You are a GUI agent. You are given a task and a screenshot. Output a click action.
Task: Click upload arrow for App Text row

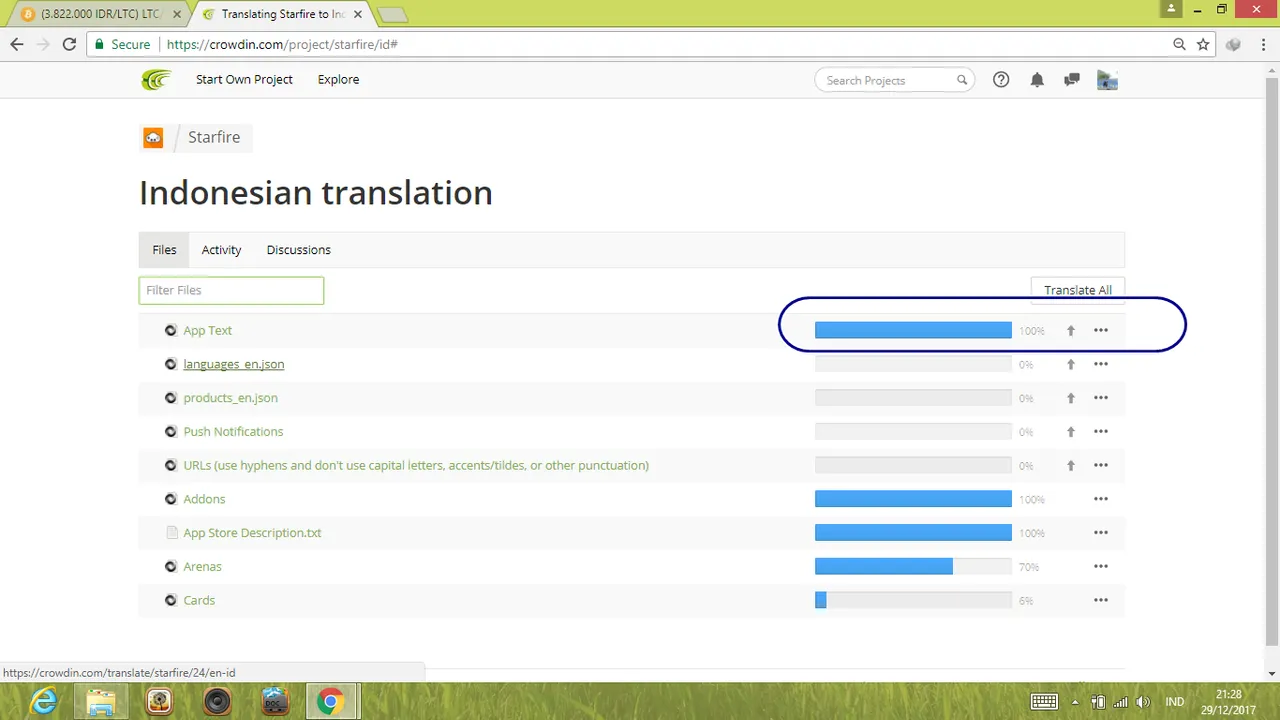coord(1070,331)
